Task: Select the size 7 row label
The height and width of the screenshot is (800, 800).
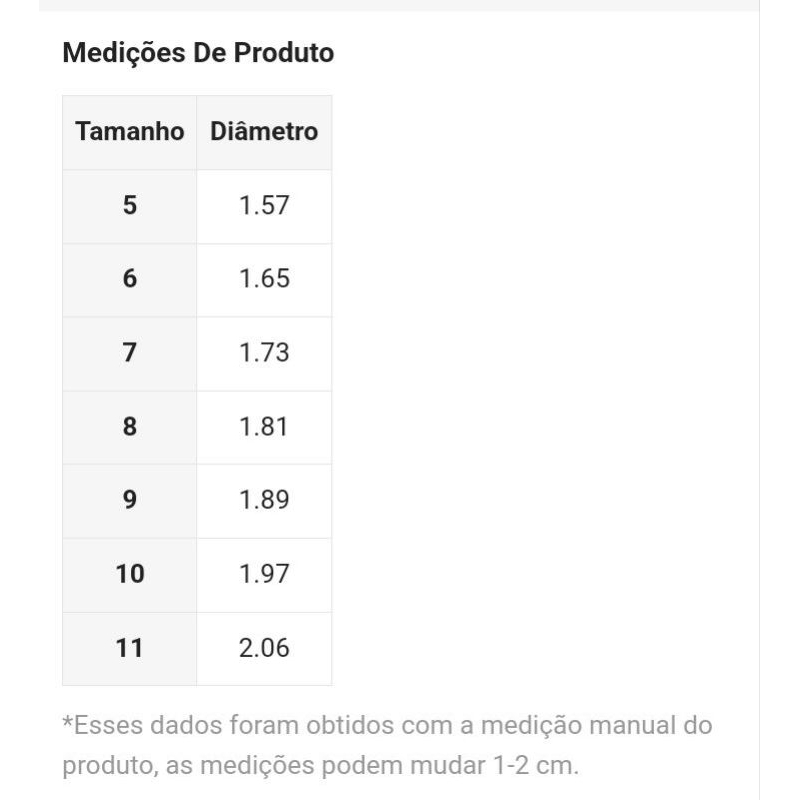Action: tap(130, 353)
